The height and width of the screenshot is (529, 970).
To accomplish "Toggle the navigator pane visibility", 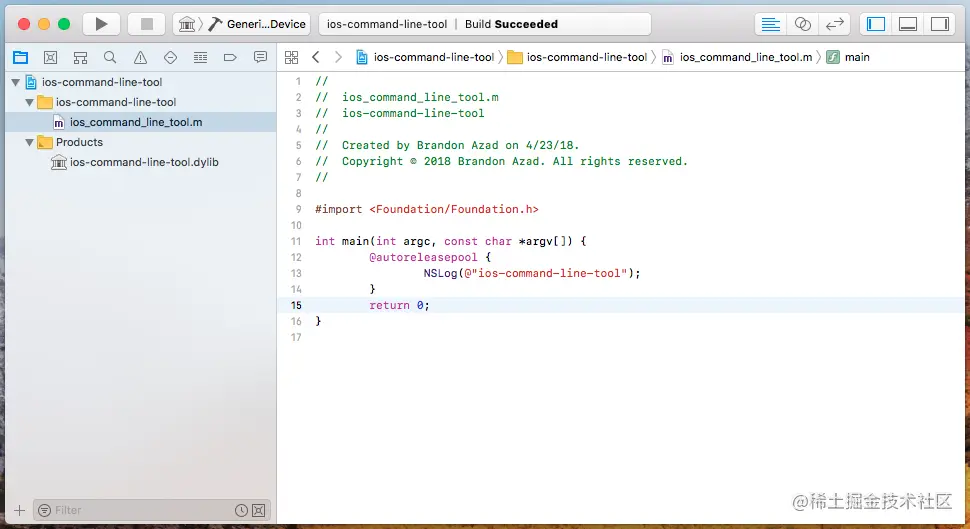I will point(875,24).
